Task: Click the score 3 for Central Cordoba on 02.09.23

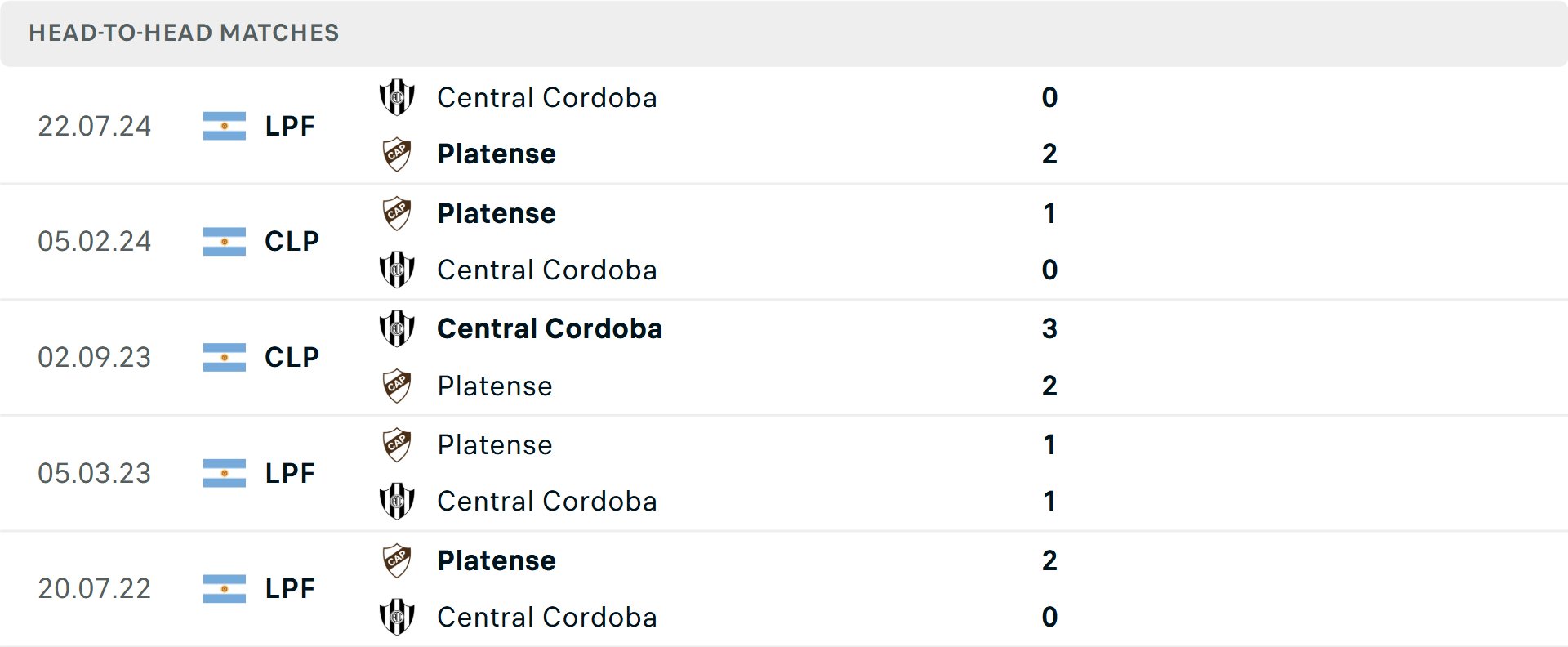Action: point(1051,330)
